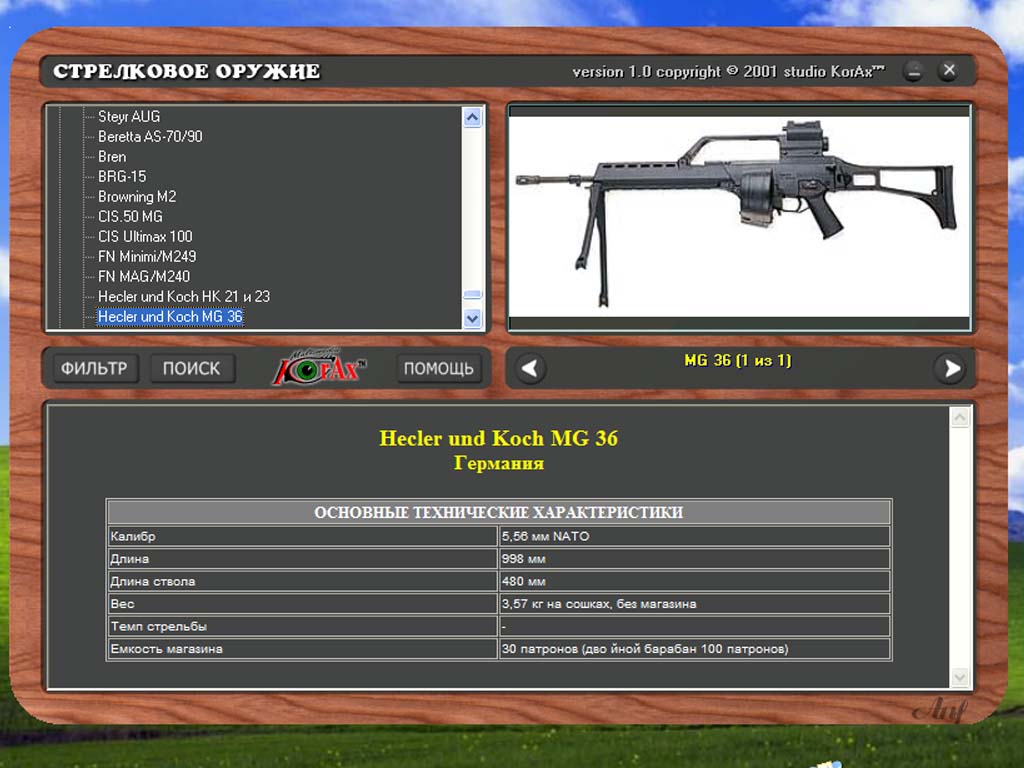The image size is (1024, 768).
Task: Show previous image with left arrow
Action: click(x=530, y=369)
